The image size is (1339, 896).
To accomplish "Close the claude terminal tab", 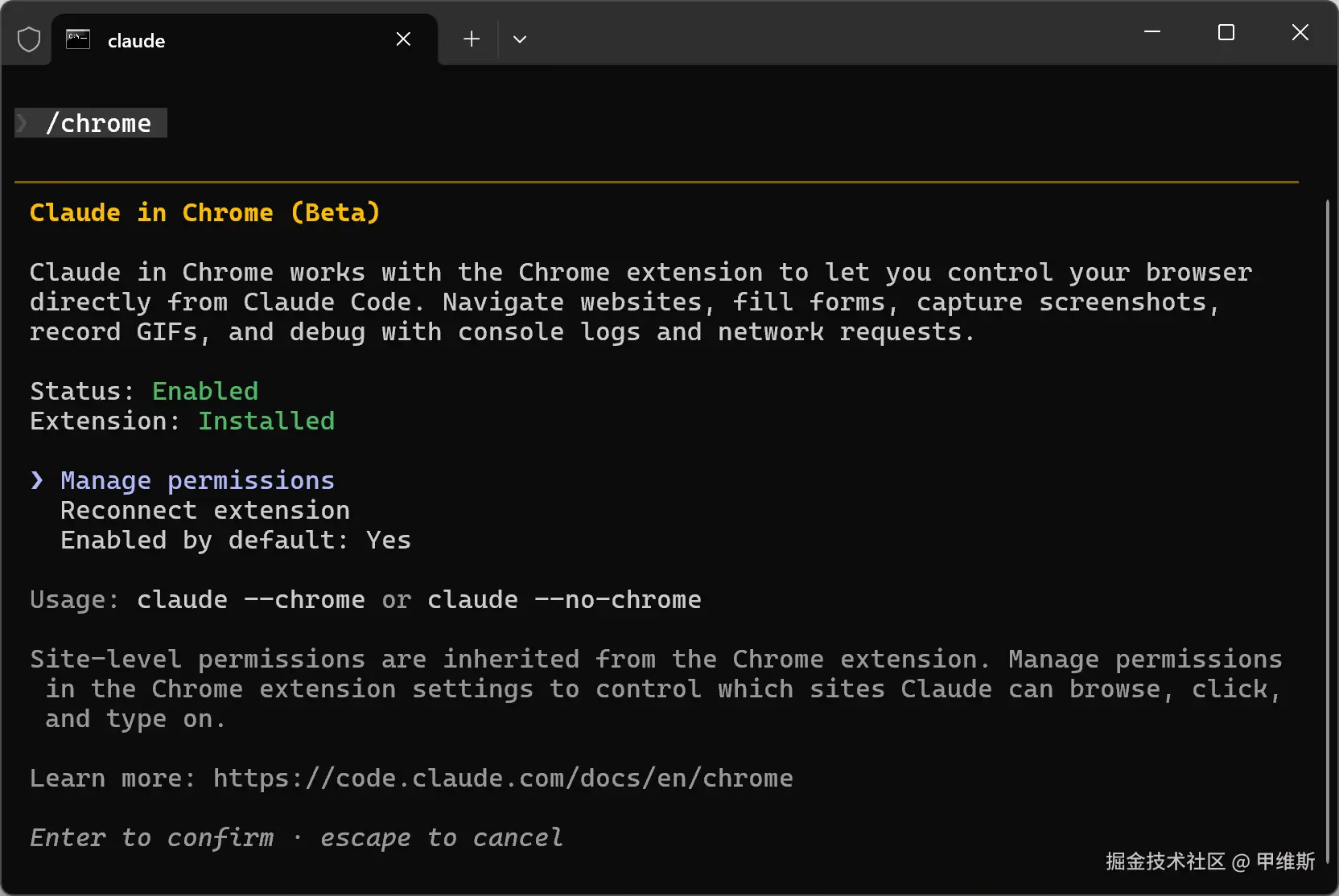I will (403, 39).
